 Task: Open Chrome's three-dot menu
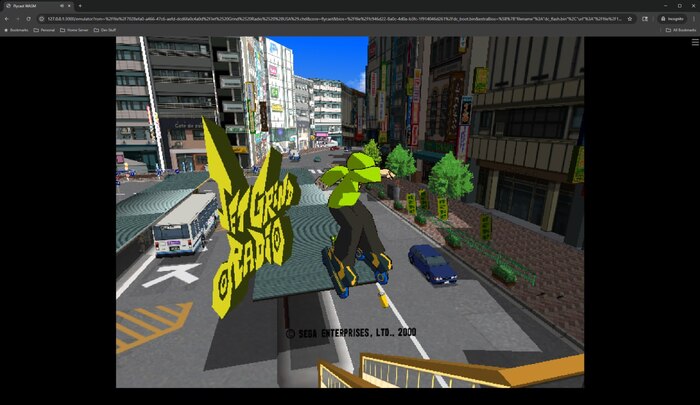[694, 18]
